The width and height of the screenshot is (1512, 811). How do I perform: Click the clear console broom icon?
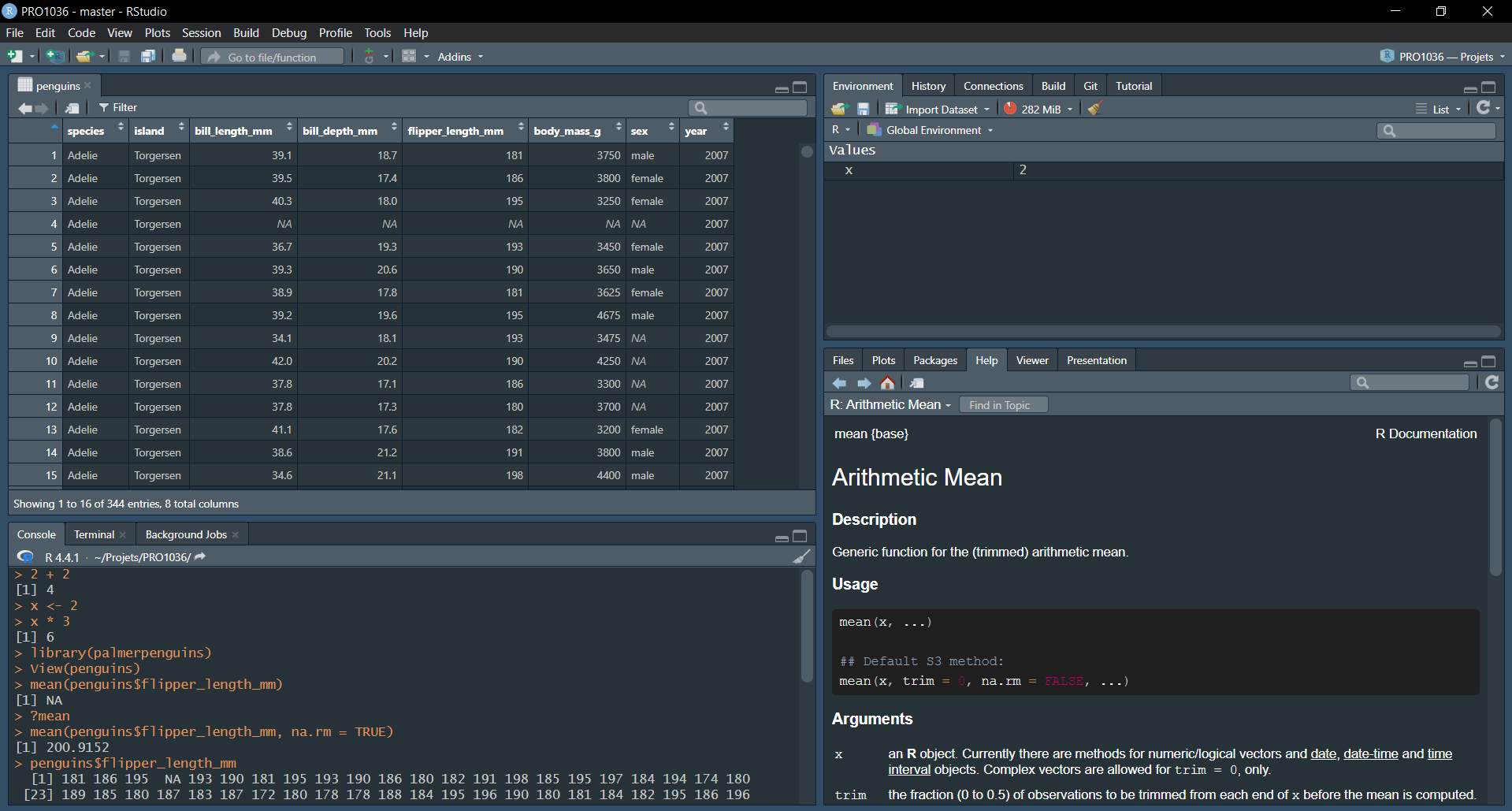(x=801, y=557)
